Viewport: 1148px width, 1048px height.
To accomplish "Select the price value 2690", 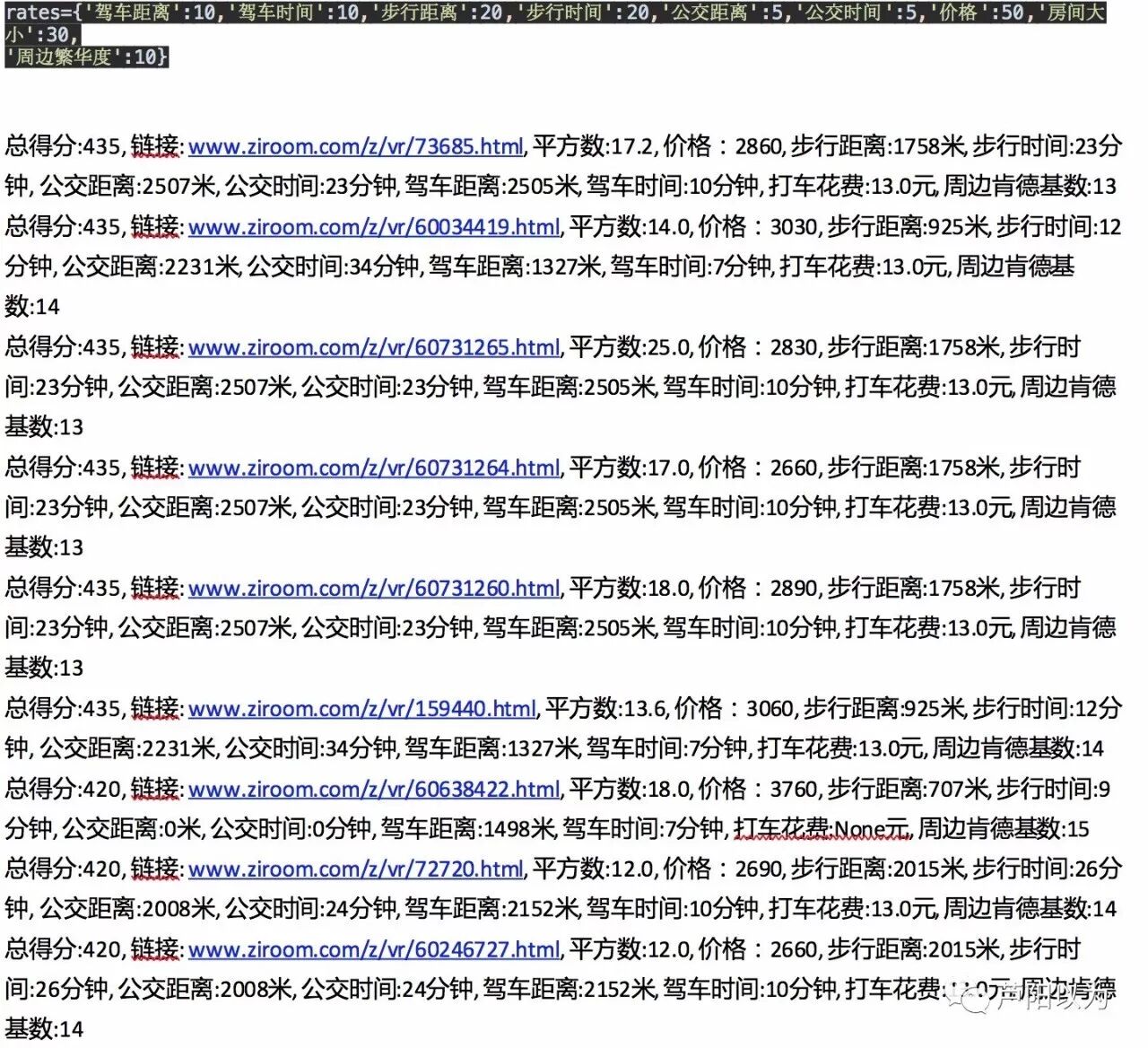I will 759,869.
